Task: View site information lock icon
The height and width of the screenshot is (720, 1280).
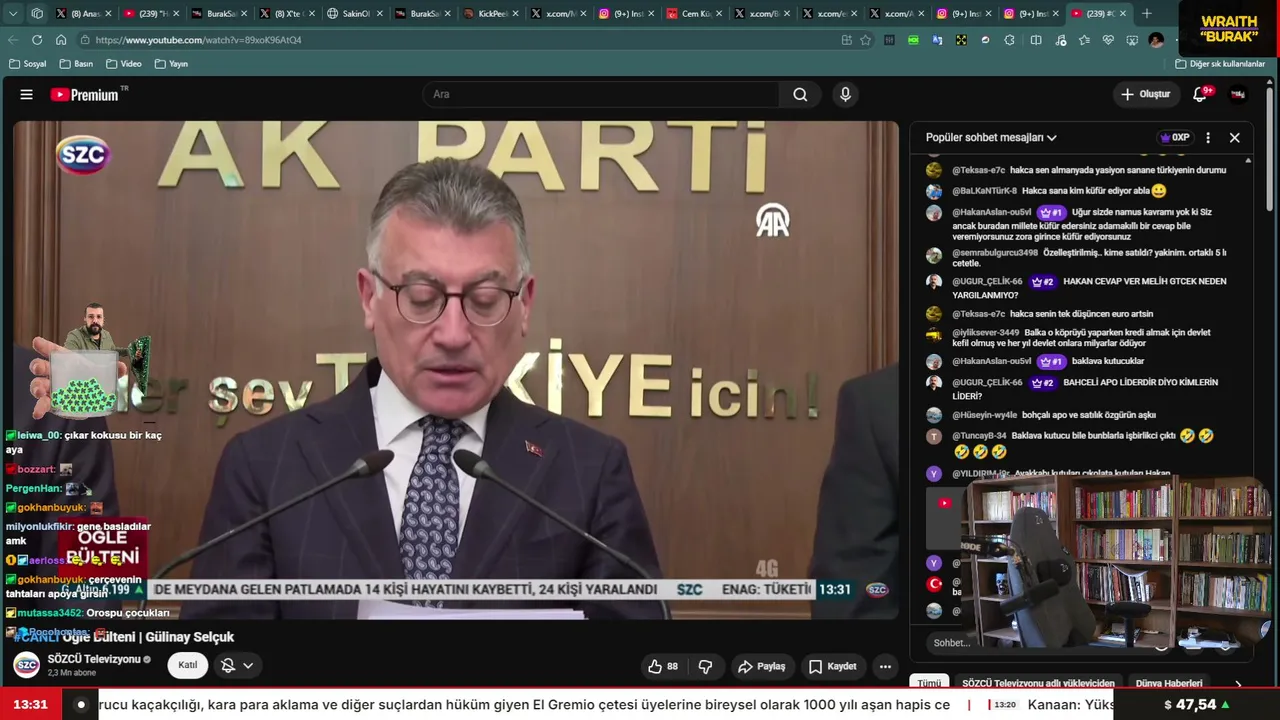Action: 85,40
